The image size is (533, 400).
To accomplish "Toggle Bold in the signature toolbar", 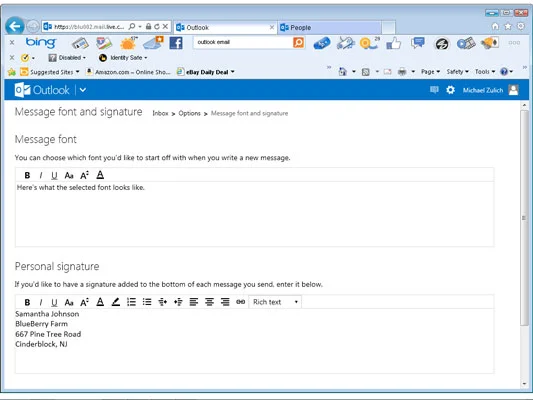I will coord(27,302).
